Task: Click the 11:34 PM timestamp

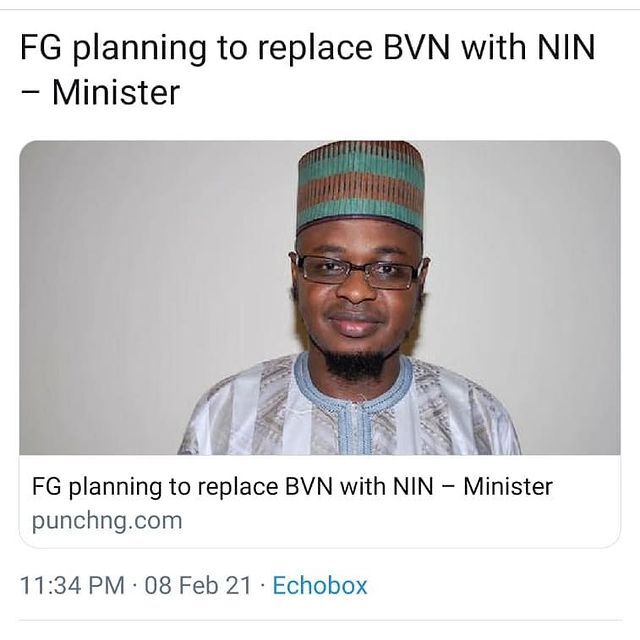Action: pyautogui.click(x=72, y=585)
